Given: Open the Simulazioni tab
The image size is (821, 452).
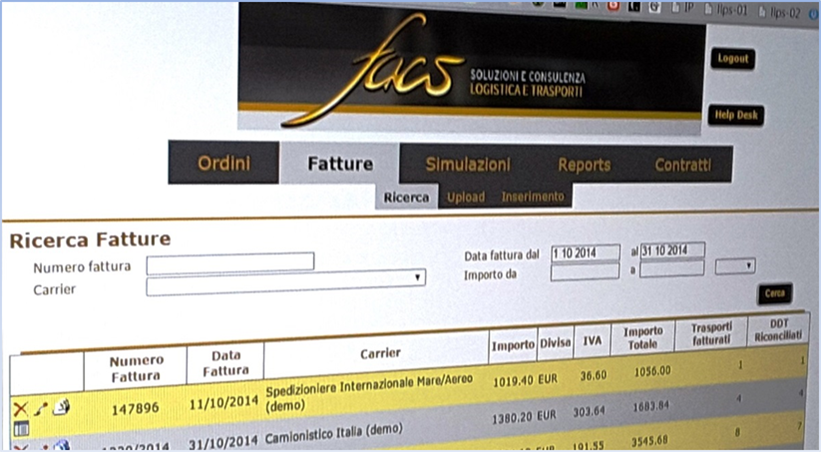Looking at the screenshot, I should coord(467,164).
